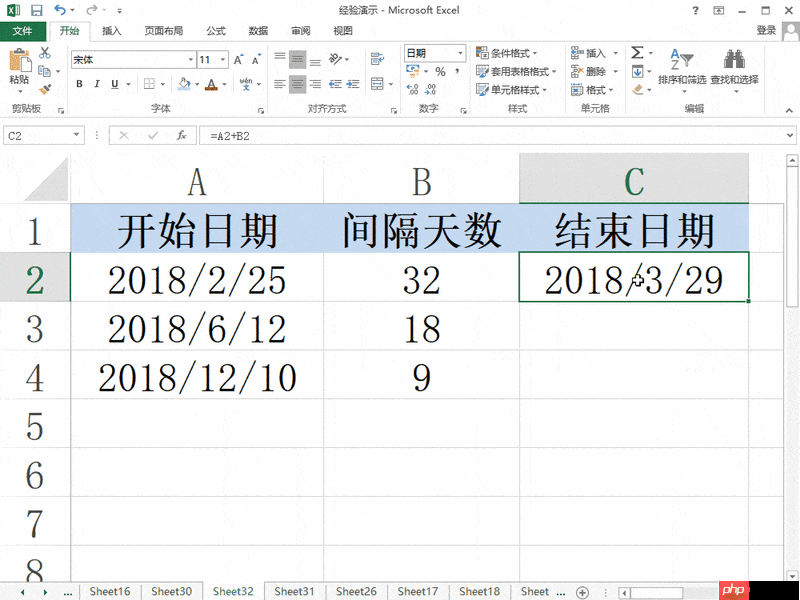Screen dimensions: 800x600
Task: Click formula bar with =A2+B2
Action: [x=491, y=136]
